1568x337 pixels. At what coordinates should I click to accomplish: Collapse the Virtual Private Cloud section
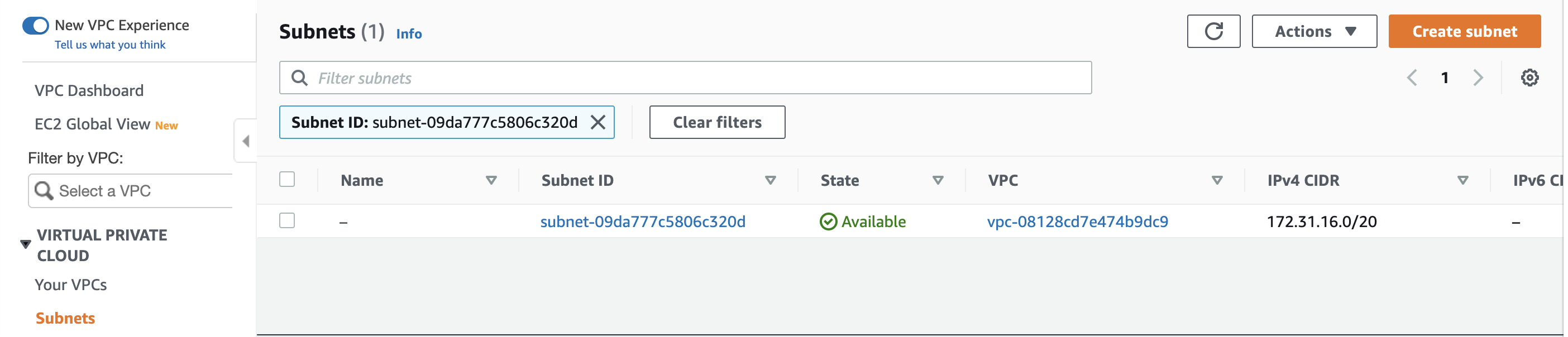click(26, 244)
